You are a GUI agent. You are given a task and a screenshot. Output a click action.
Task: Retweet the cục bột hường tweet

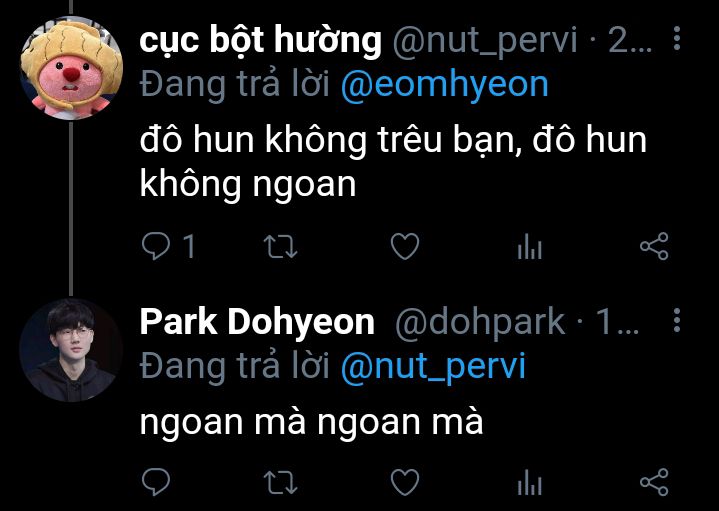click(281, 246)
